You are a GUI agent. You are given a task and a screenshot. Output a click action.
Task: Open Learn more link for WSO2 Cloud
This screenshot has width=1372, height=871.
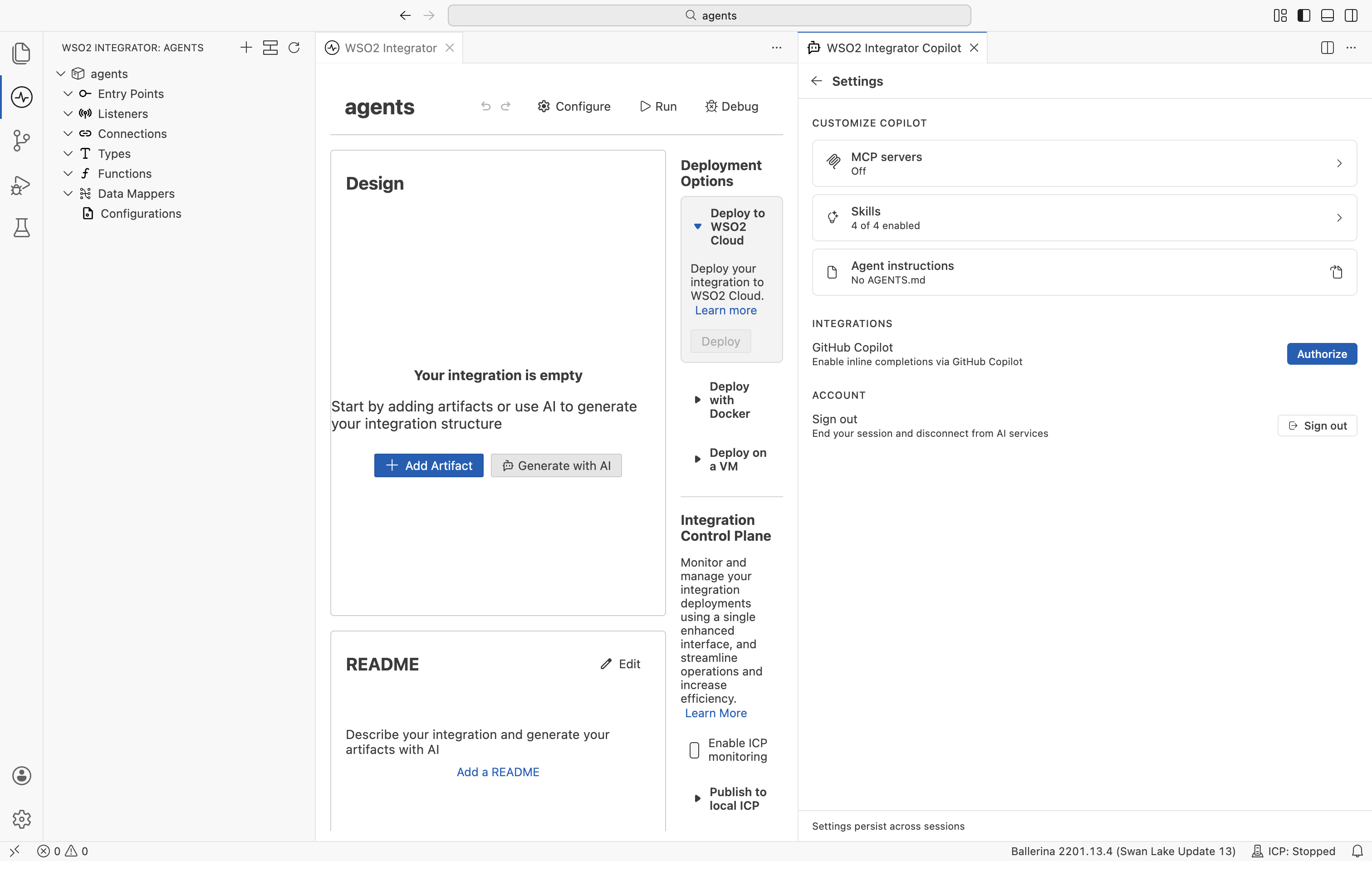(x=726, y=310)
